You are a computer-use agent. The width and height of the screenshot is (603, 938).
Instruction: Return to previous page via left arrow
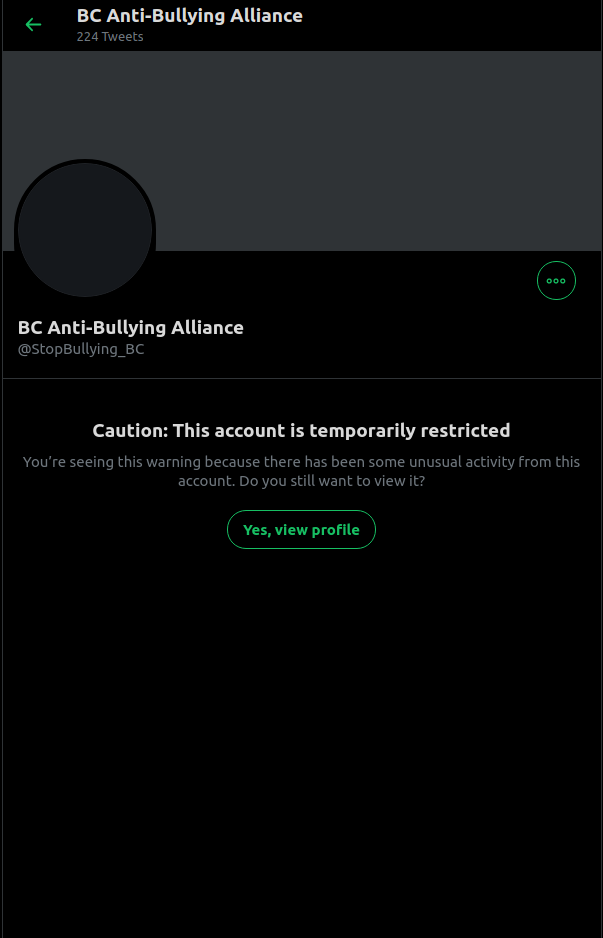(x=33, y=25)
